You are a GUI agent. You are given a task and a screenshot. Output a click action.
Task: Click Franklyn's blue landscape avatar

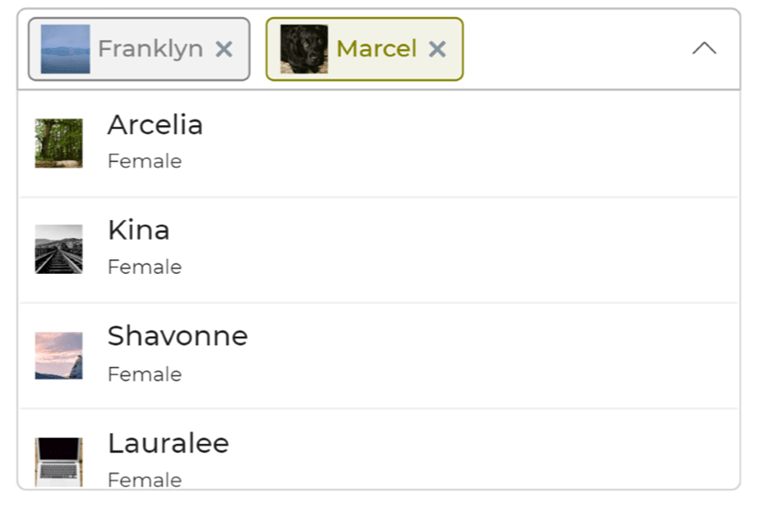pos(65,49)
